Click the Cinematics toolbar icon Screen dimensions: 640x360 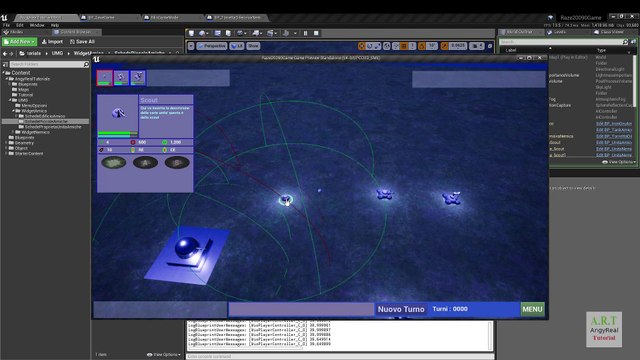click(x=270, y=33)
